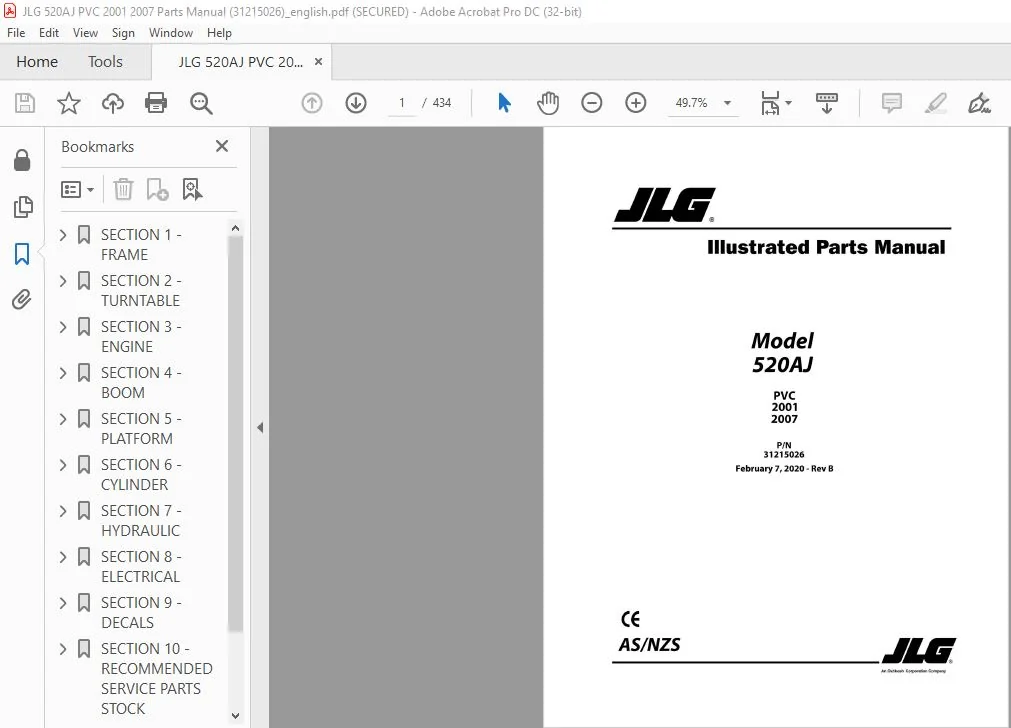The height and width of the screenshot is (728, 1011).
Task: Select the Hand pan tool
Action: [x=547, y=103]
